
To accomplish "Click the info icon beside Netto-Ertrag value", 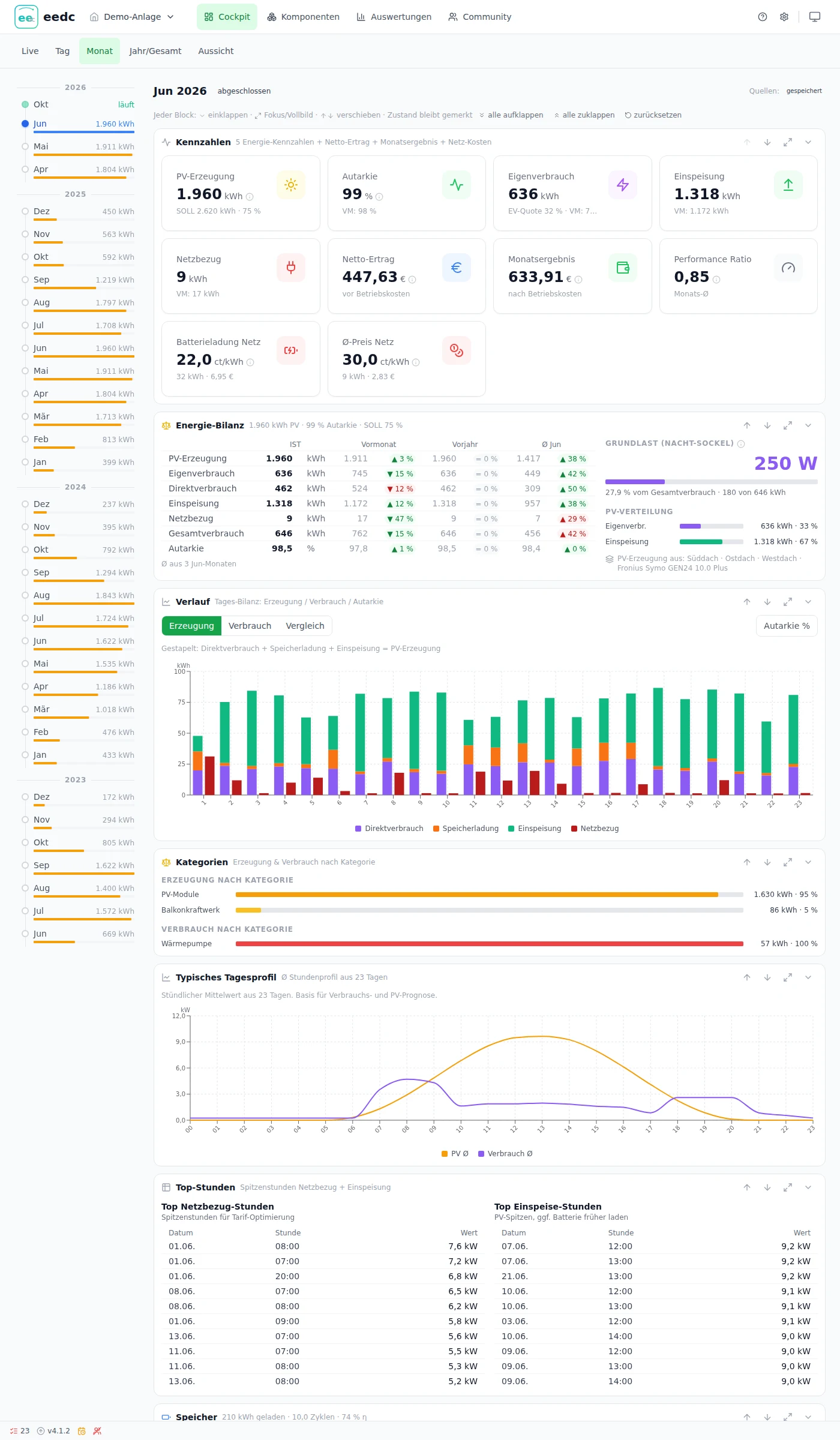I will point(412,280).
